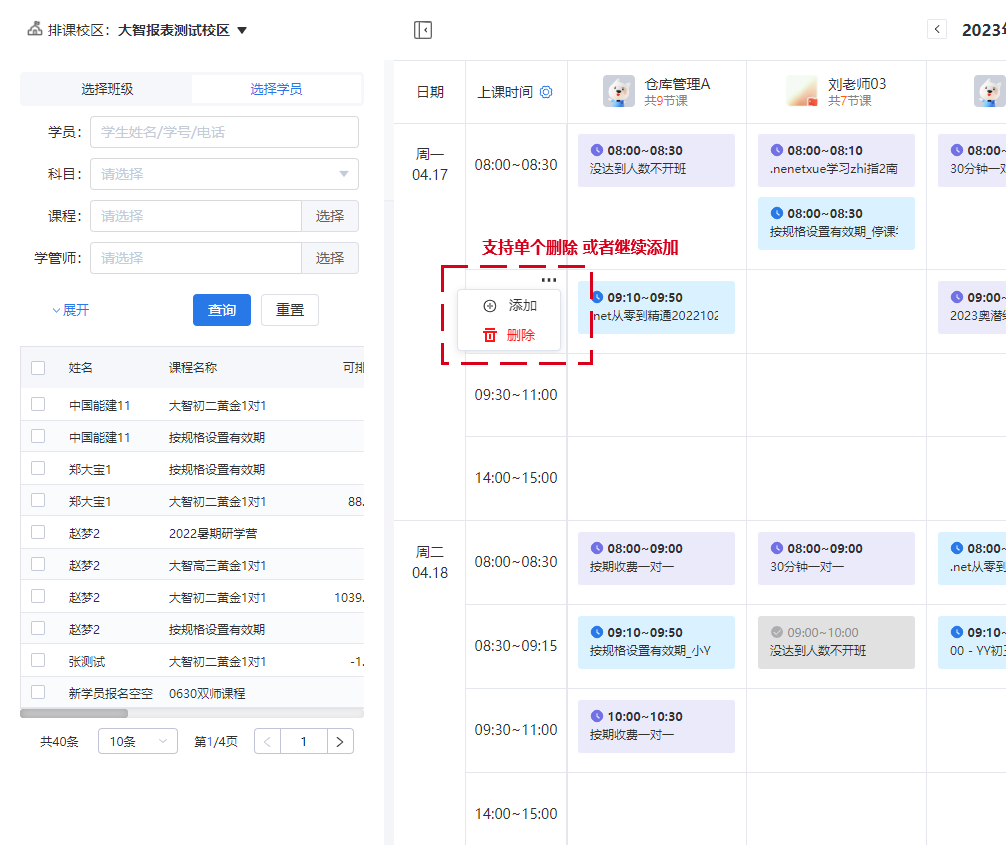Go to previous page of student list
Viewport: 1006px width, 845px height.
[268, 742]
